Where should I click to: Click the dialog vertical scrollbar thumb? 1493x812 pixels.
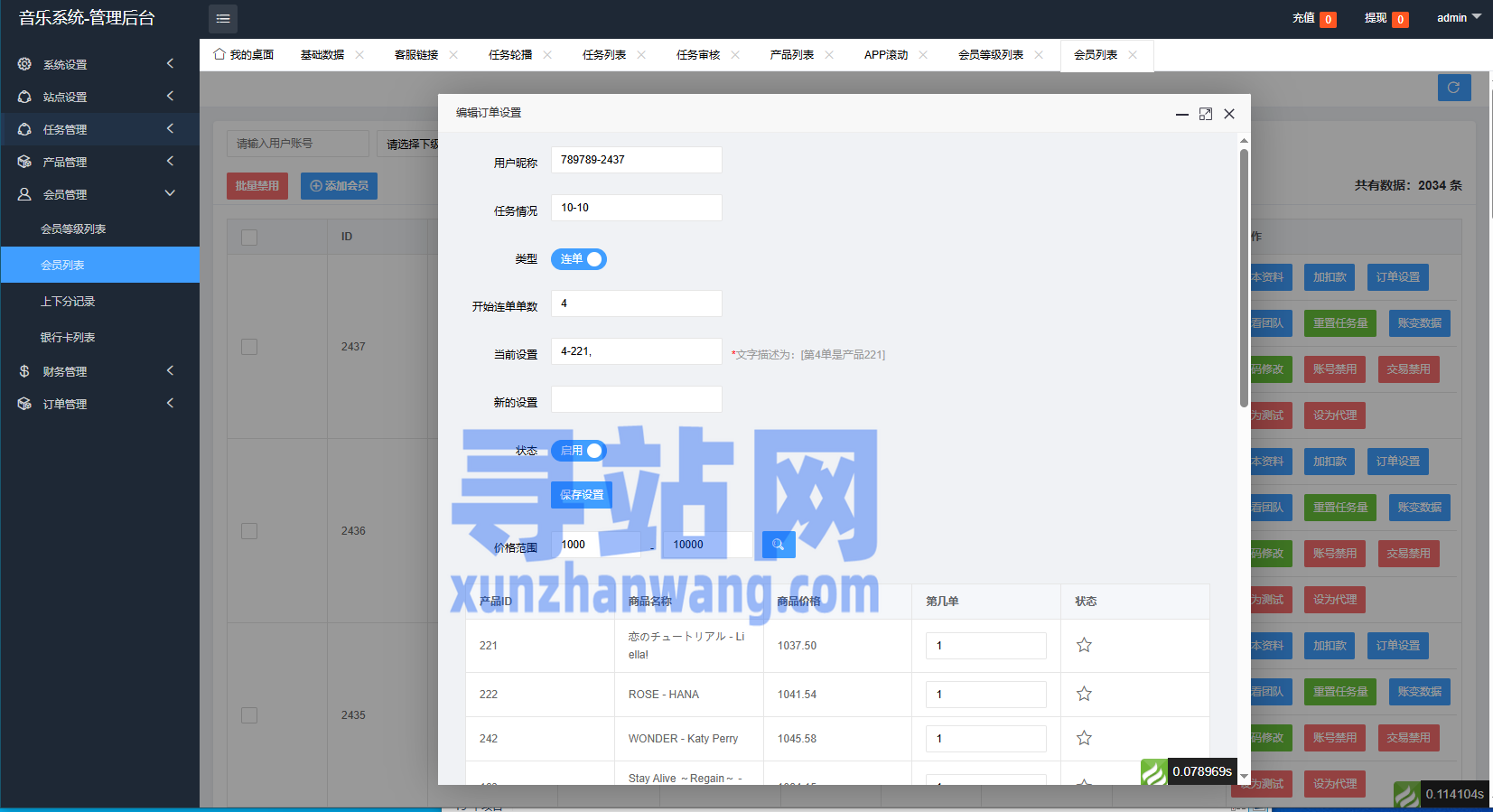pyautogui.click(x=1244, y=278)
